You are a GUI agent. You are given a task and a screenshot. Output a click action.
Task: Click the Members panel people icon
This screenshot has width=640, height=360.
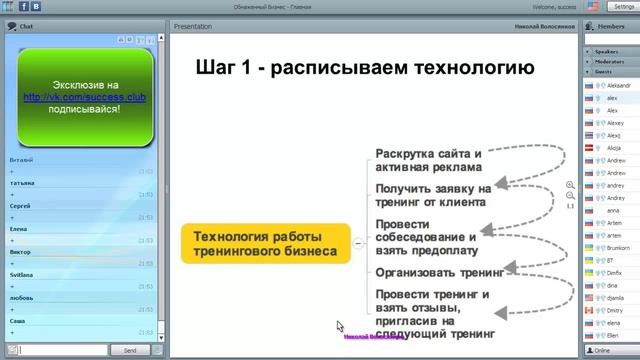(589, 27)
